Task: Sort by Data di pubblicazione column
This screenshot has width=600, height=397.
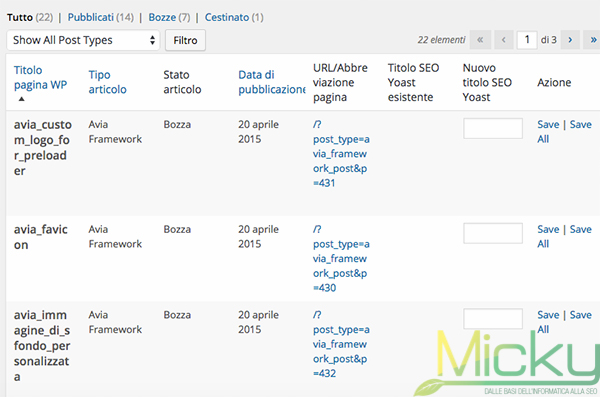Action: click(272, 82)
